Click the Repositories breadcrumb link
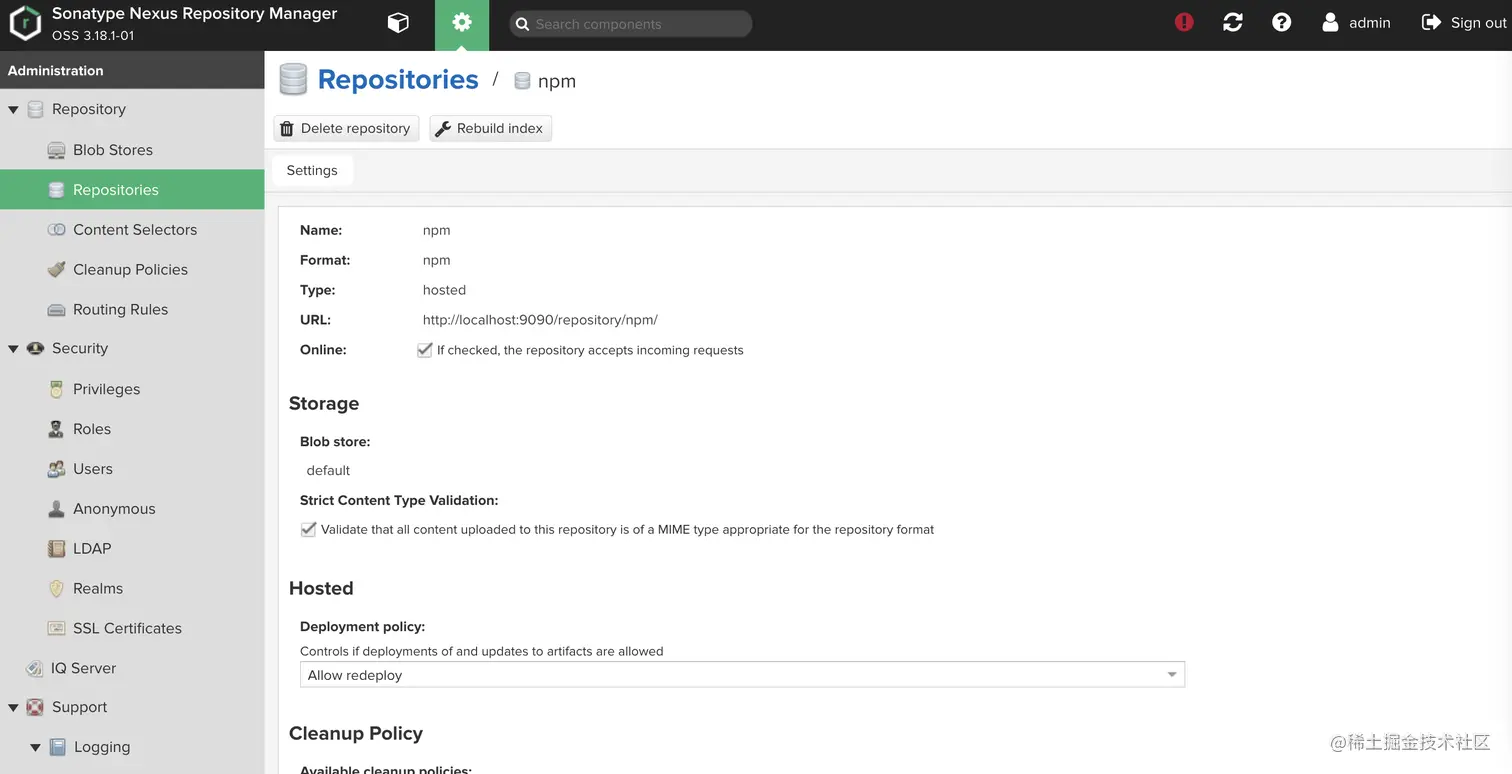 (x=398, y=80)
